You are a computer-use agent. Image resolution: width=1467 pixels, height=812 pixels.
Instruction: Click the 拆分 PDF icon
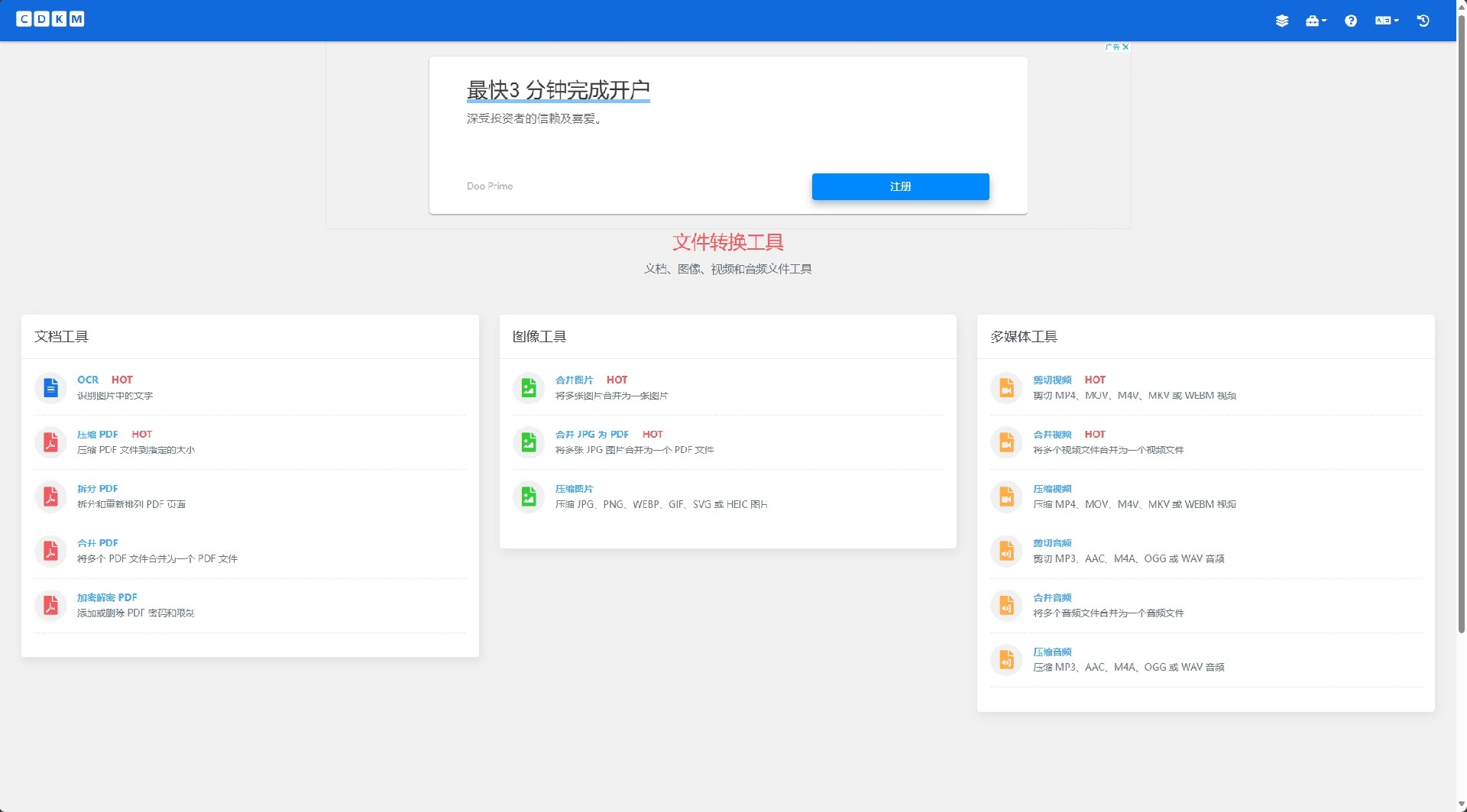(50, 497)
